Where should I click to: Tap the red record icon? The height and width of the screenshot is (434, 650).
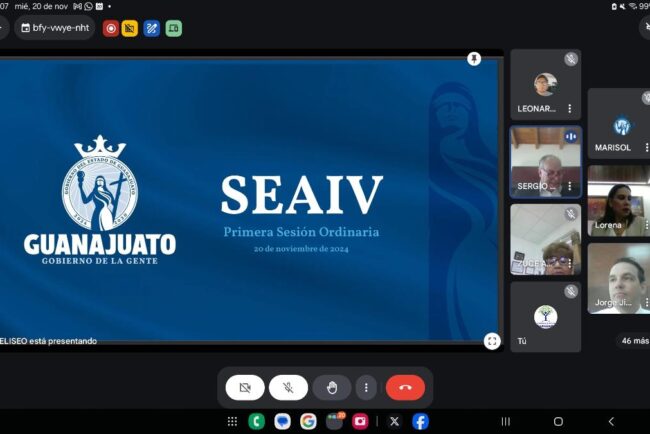[x=111, y=29]
